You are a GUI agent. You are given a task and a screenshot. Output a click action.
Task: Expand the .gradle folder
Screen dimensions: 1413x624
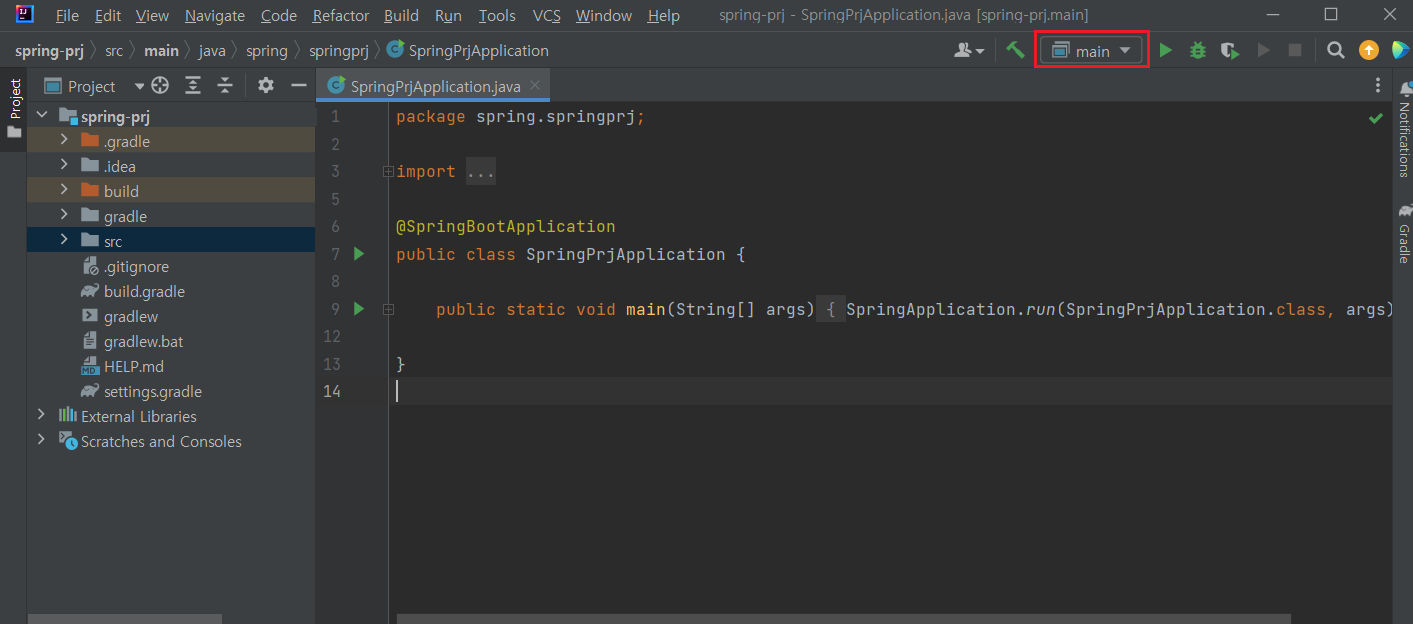pyautogui.click(x=64, y=141)
